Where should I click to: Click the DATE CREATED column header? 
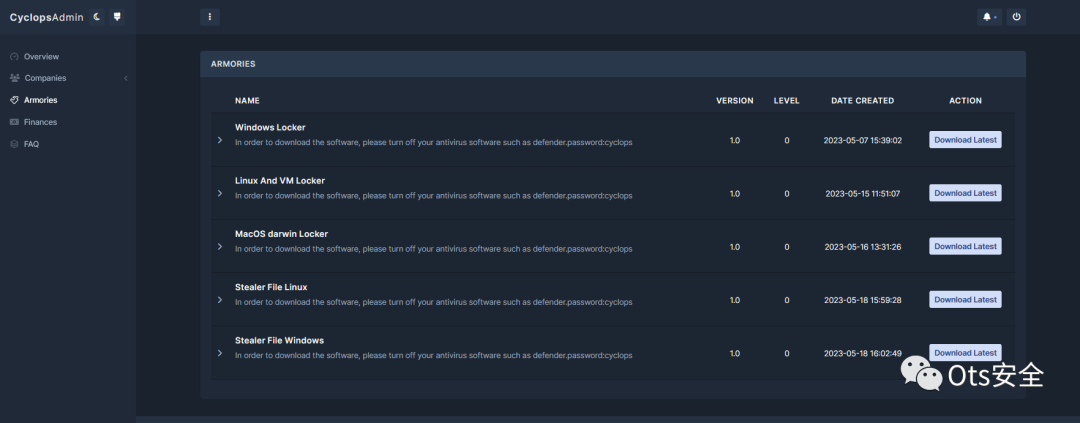click(862, 101)
